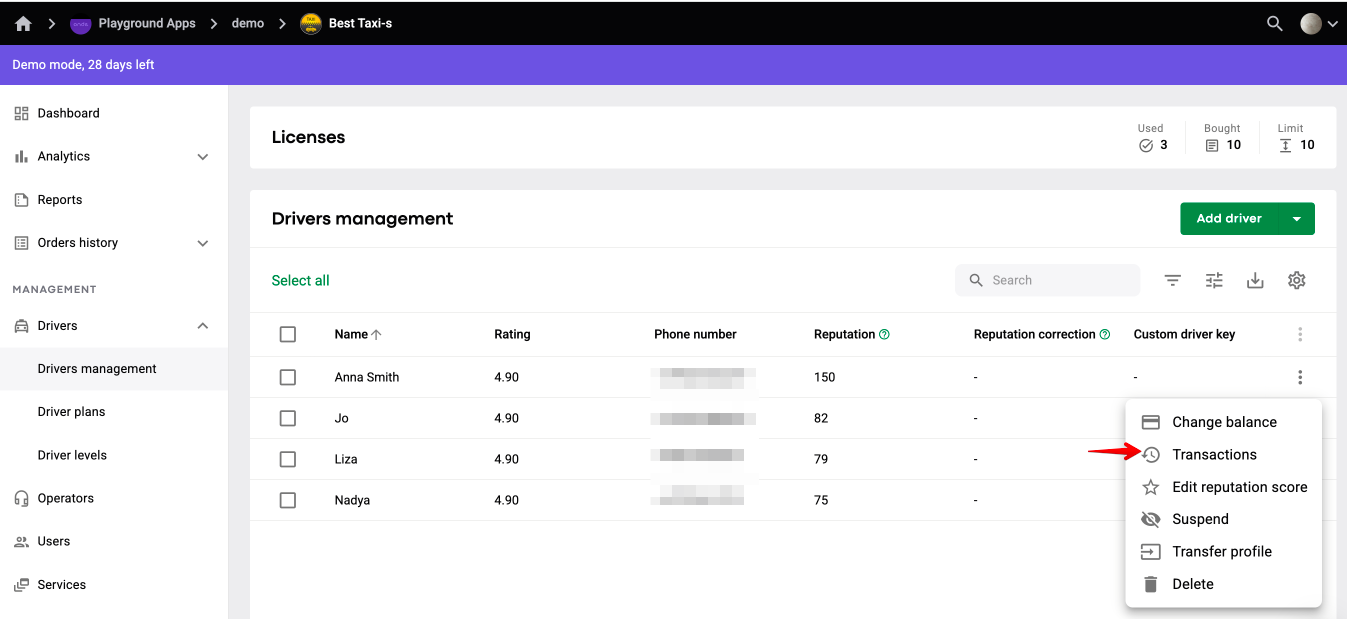This screenshot has height=619, width=1347.
Task: Click the home icon in breadcrumb
Action: pyautogui.click(x=23, y=23)
